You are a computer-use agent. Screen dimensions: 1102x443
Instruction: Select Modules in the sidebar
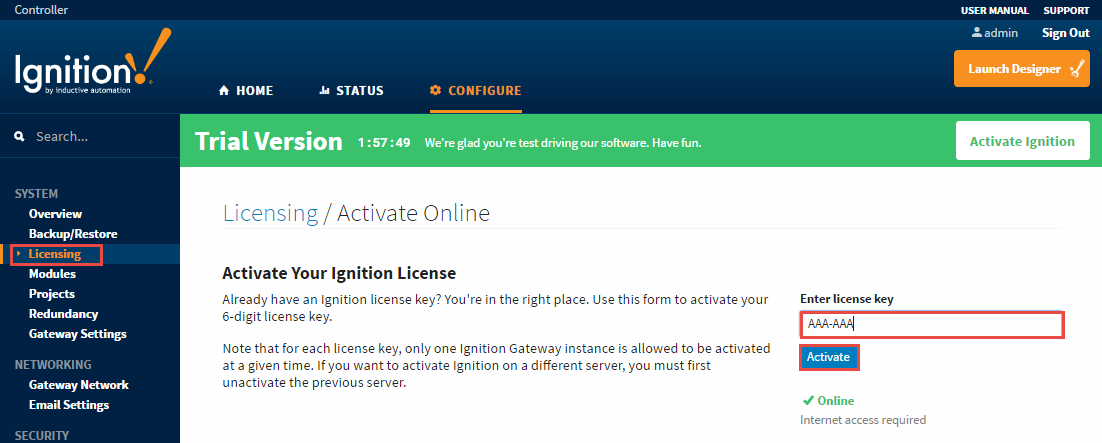52,274
